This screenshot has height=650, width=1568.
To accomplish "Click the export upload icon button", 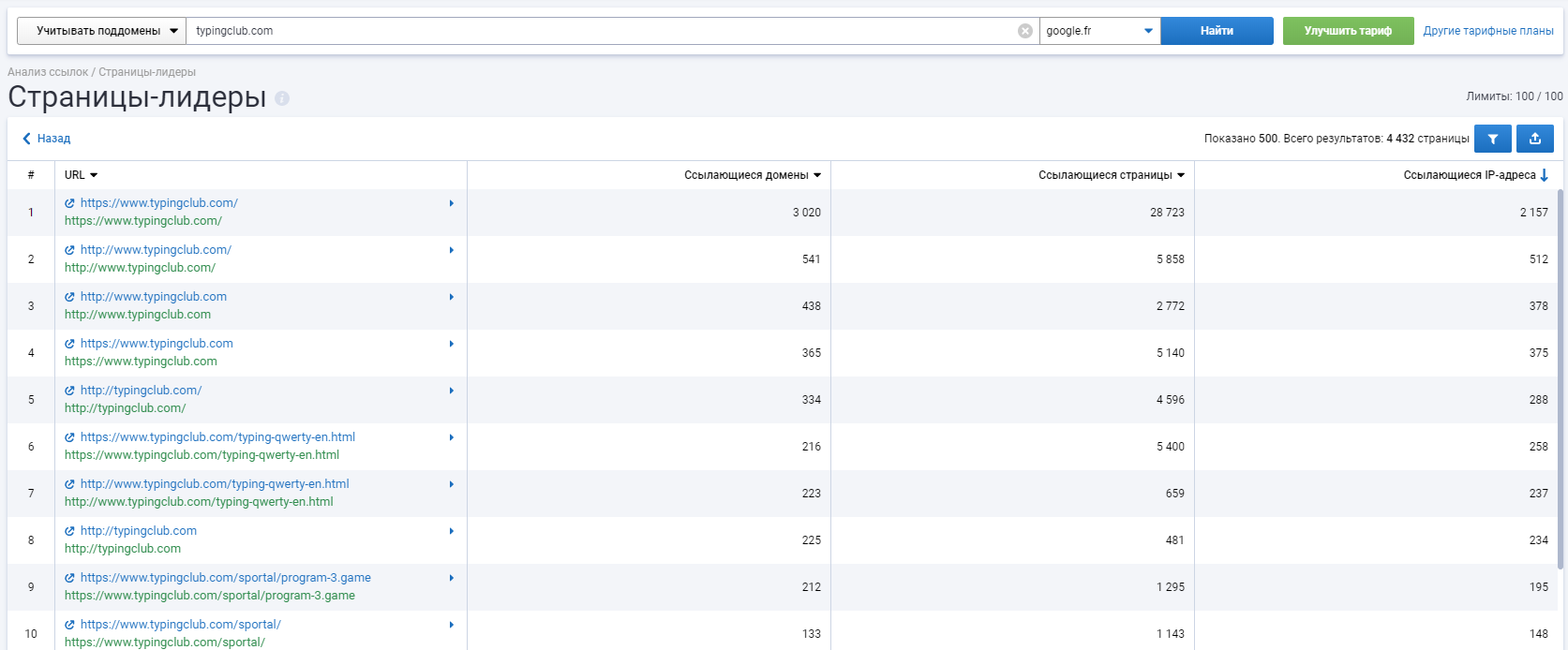I will coord(1535,139).
